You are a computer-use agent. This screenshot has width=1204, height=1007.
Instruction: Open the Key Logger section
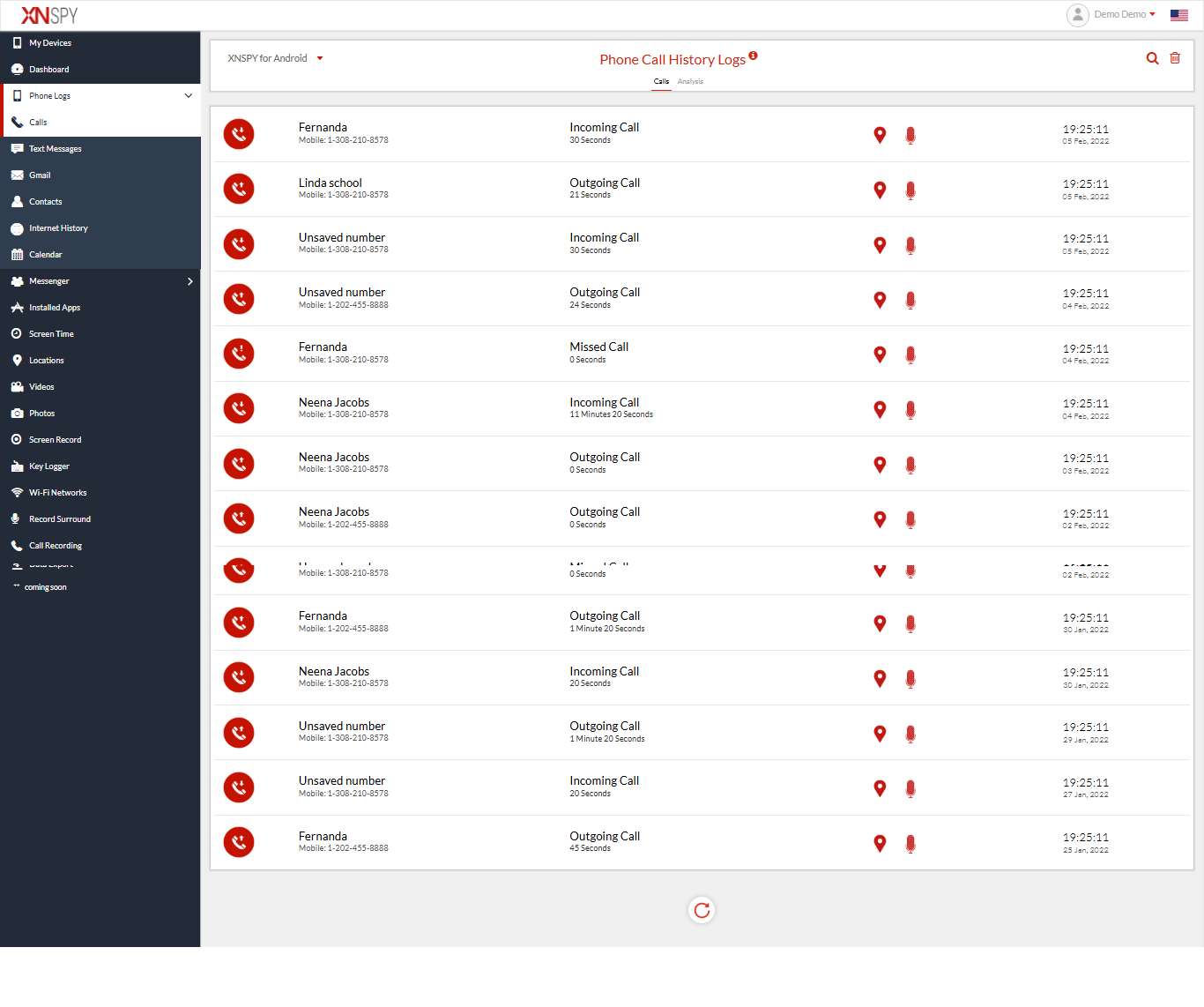pyautogui.click(x=48, y=466)
